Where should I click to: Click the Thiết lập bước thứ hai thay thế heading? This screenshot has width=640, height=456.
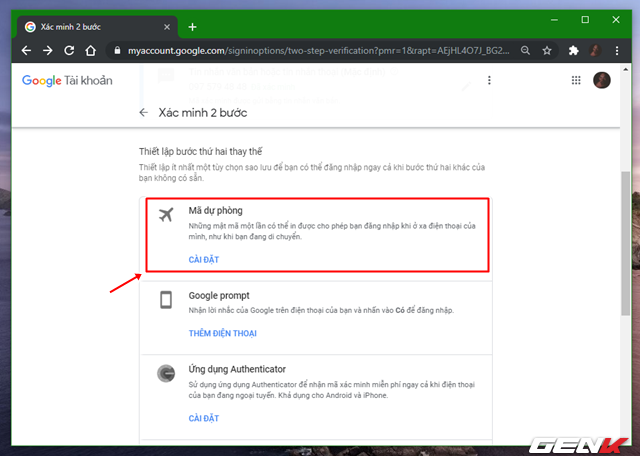point(200,151)
